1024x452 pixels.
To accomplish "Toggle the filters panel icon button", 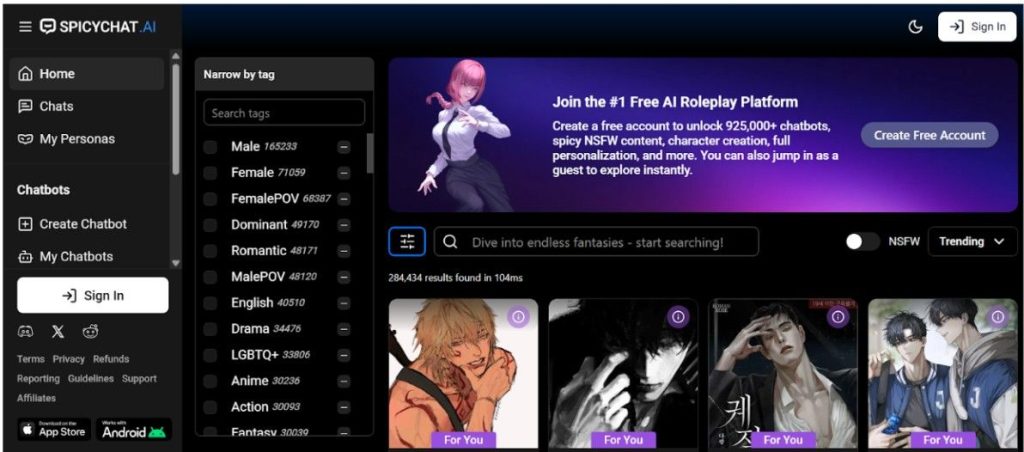I will tap(407, 242).
